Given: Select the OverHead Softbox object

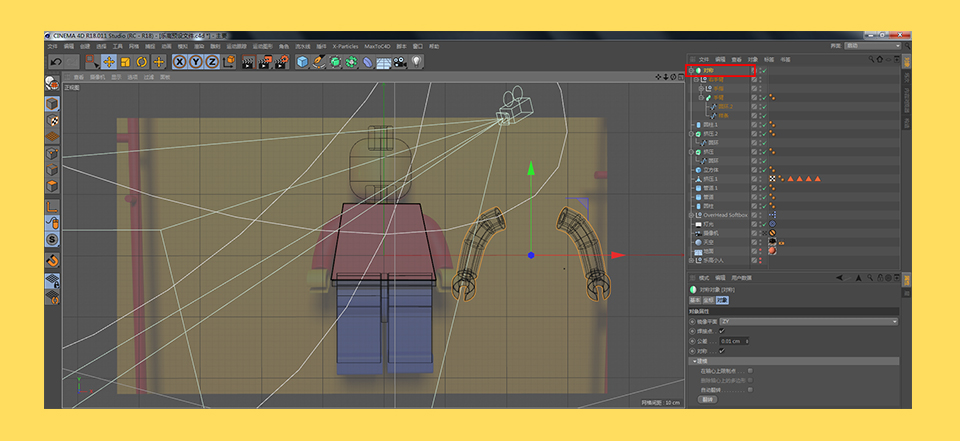Looking at the screenshot, I should click(x=725, y=215).
